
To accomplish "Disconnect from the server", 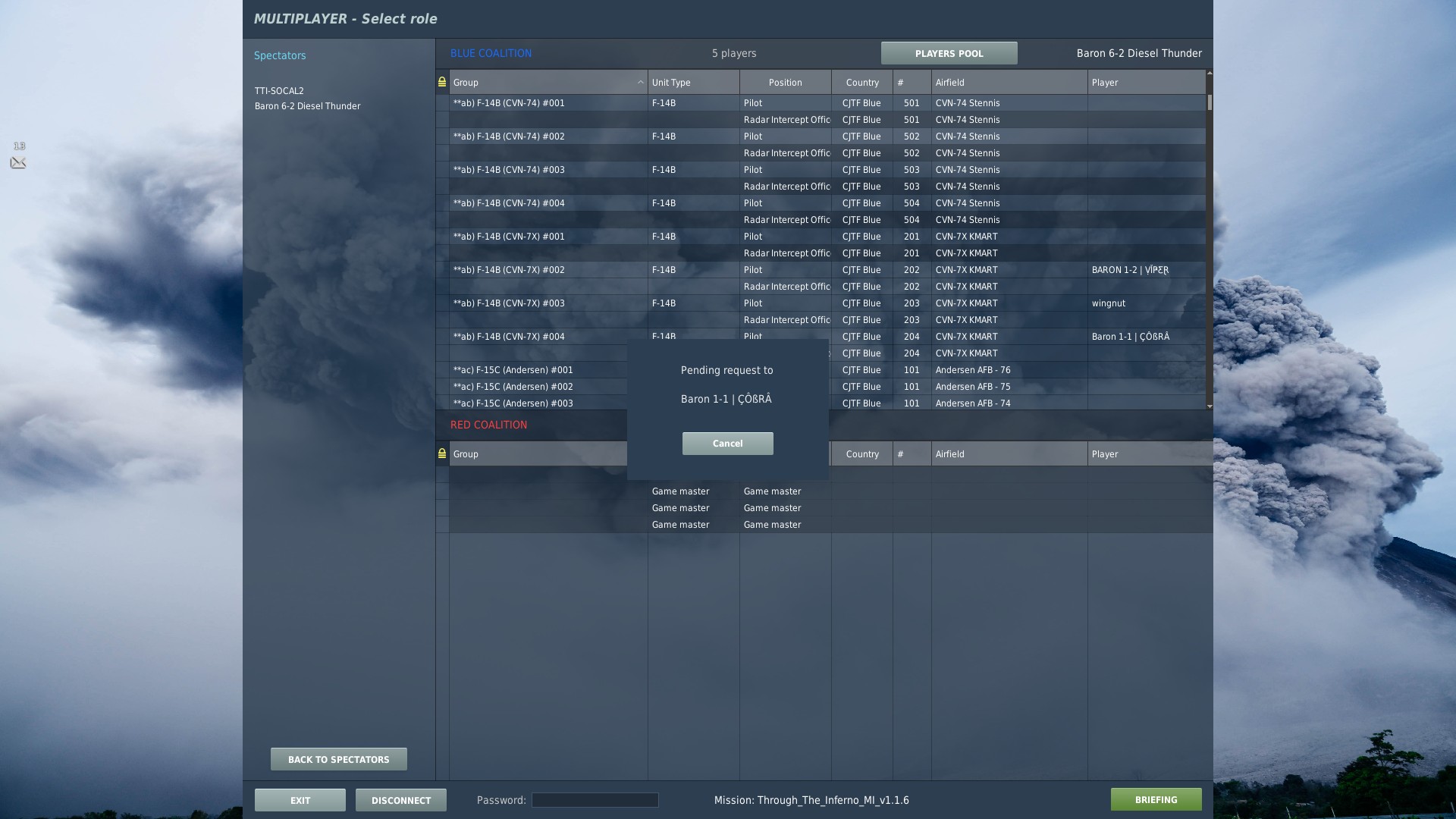I will (400, 800).
